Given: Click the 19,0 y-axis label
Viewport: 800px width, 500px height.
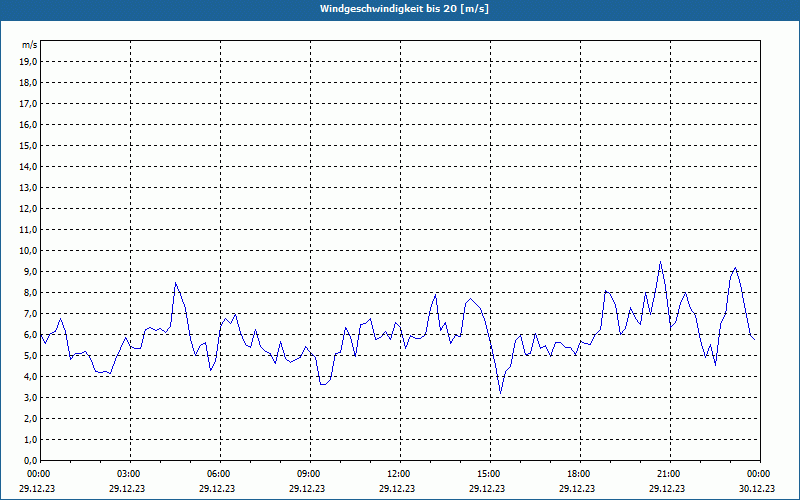Looking at the screenshot, I should [x=28, y=62].
